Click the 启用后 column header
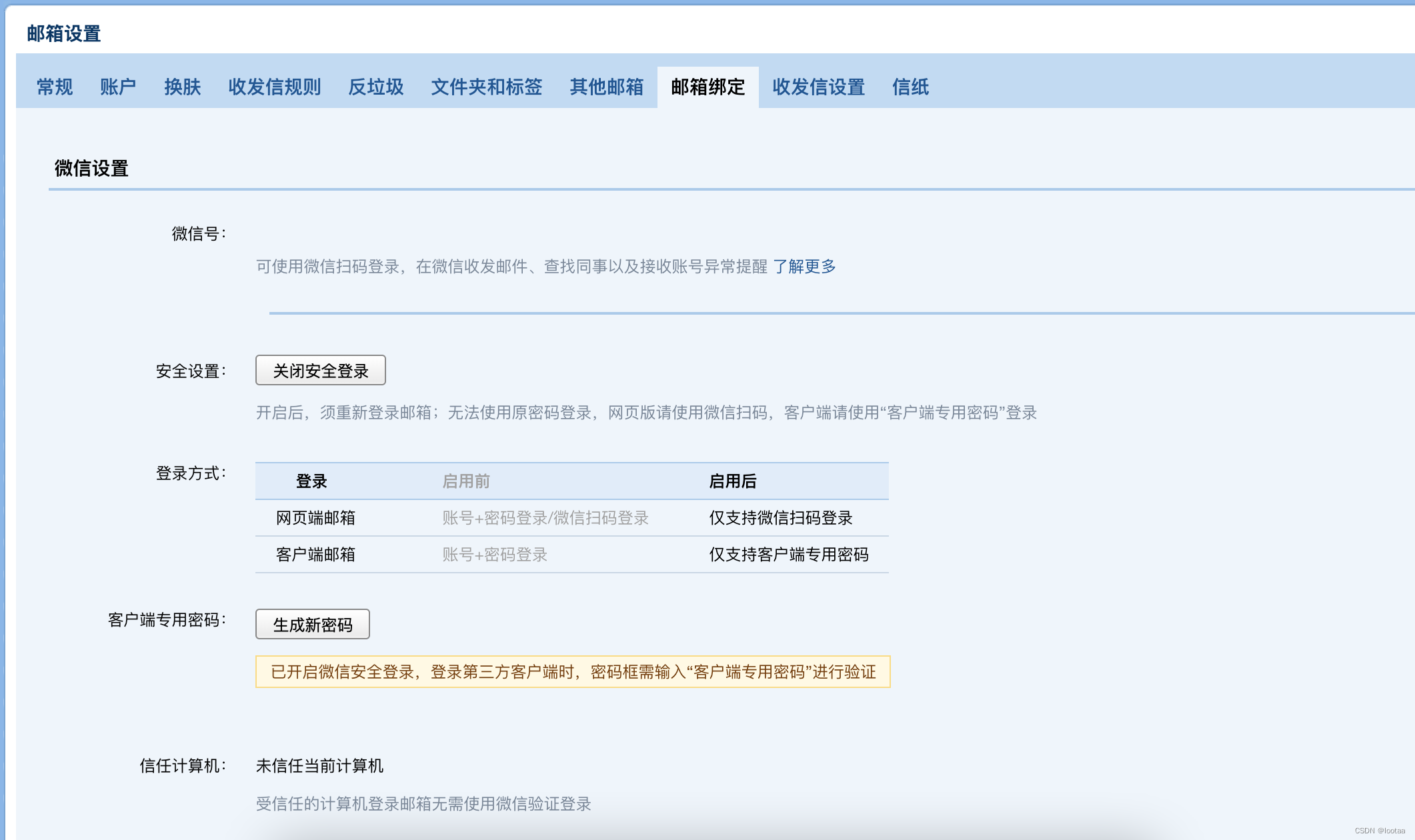Screen dimensions: 1415x840 [x=733, y=481]
